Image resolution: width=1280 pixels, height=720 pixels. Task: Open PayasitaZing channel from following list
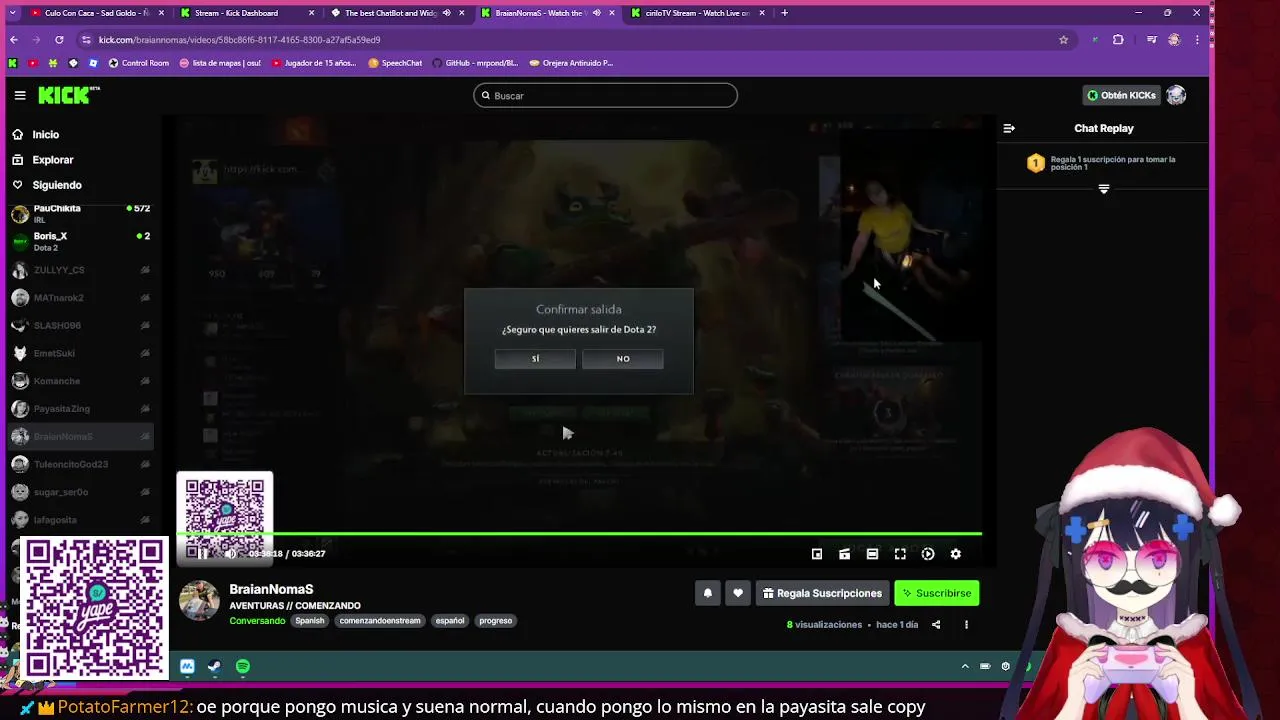pos(80,408)
